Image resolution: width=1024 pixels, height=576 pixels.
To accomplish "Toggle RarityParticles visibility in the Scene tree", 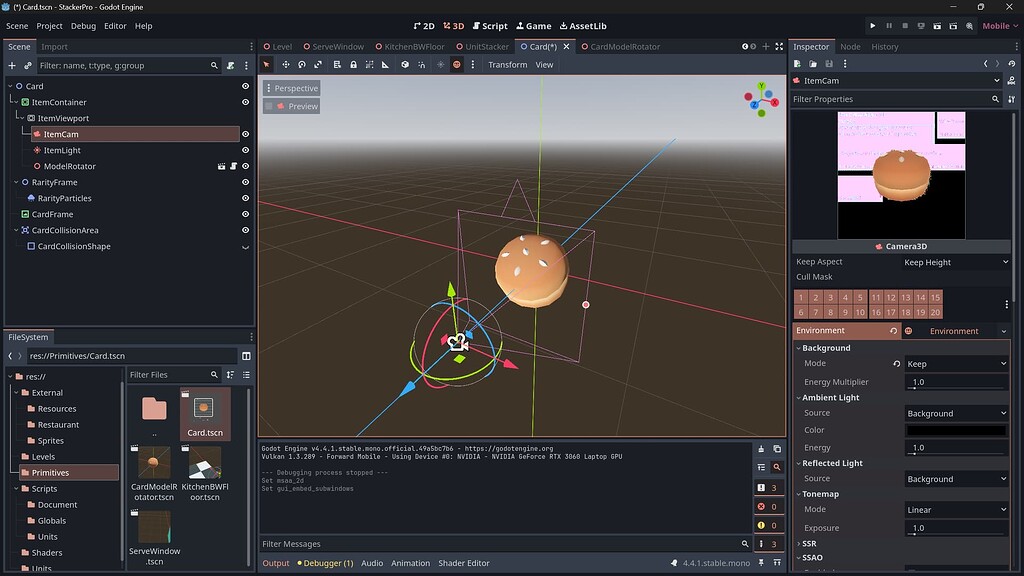I will pos(244,198).
